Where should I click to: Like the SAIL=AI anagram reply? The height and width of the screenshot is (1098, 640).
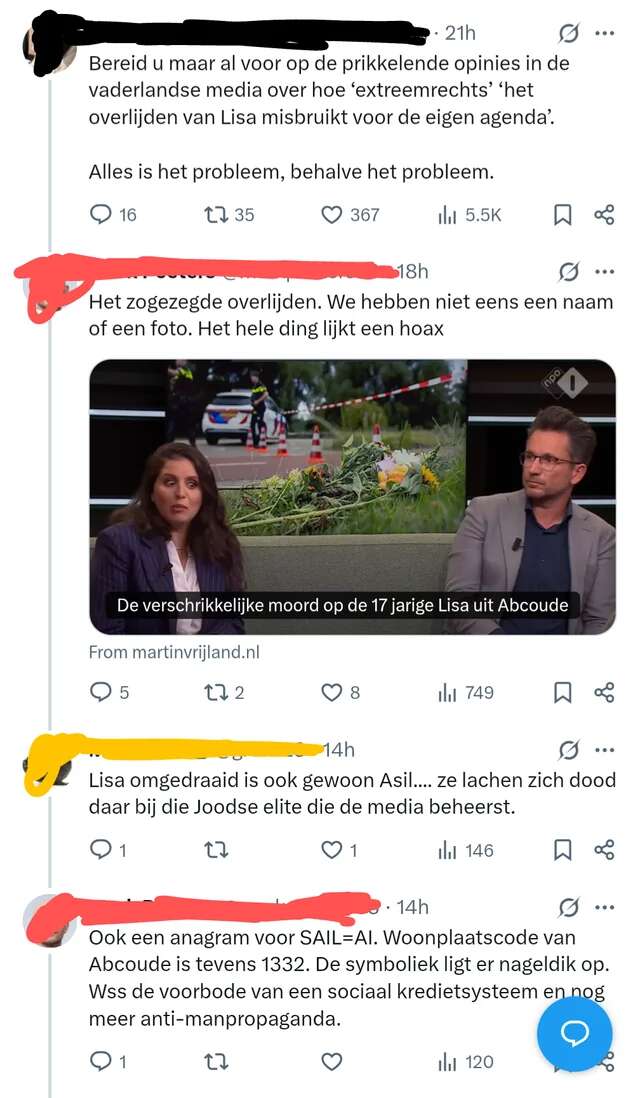331,1062
